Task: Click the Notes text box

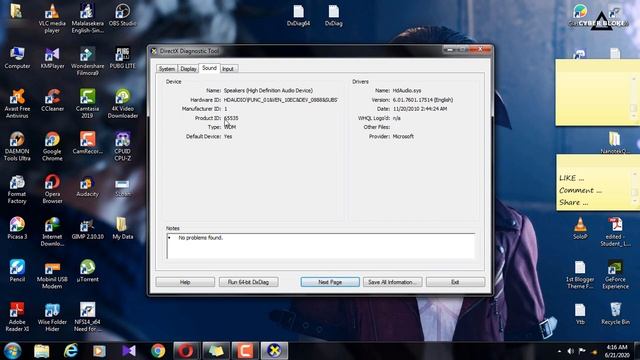Action: [x=321, y=246]
